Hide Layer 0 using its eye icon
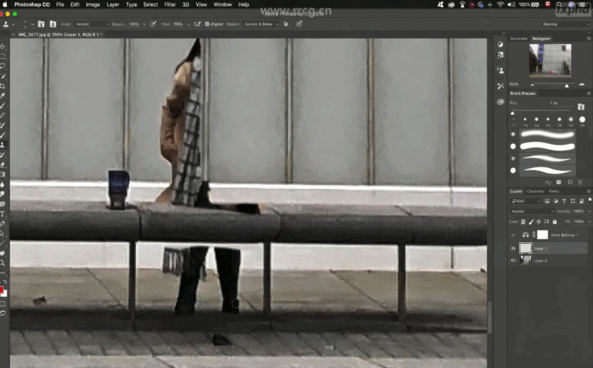This screenshot has height=368, width=593. [x=513, y=260]
